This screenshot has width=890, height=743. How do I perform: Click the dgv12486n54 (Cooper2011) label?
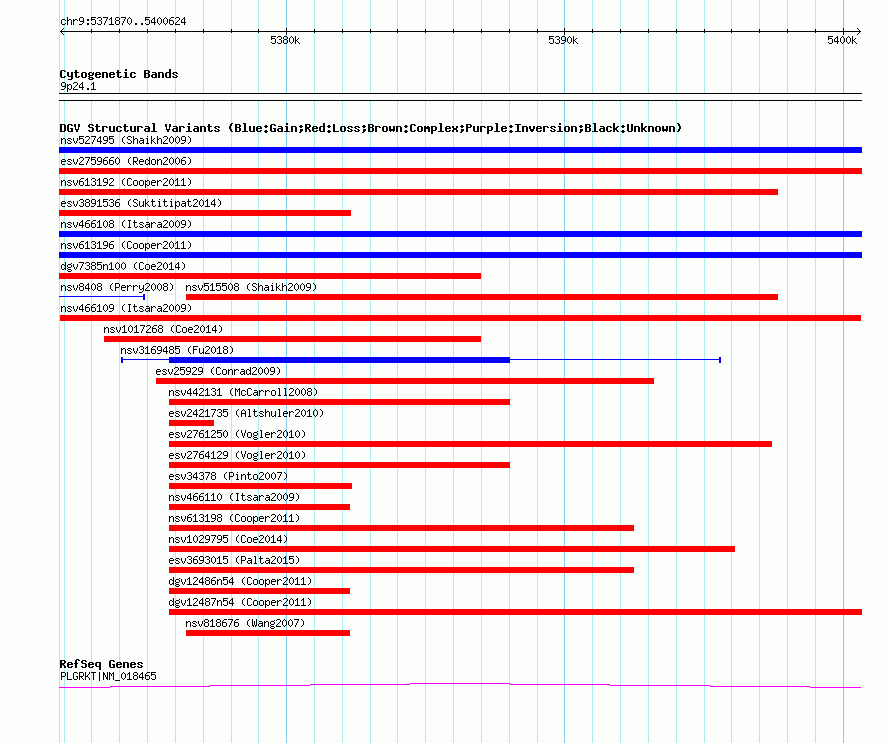[x=240, y=581]
